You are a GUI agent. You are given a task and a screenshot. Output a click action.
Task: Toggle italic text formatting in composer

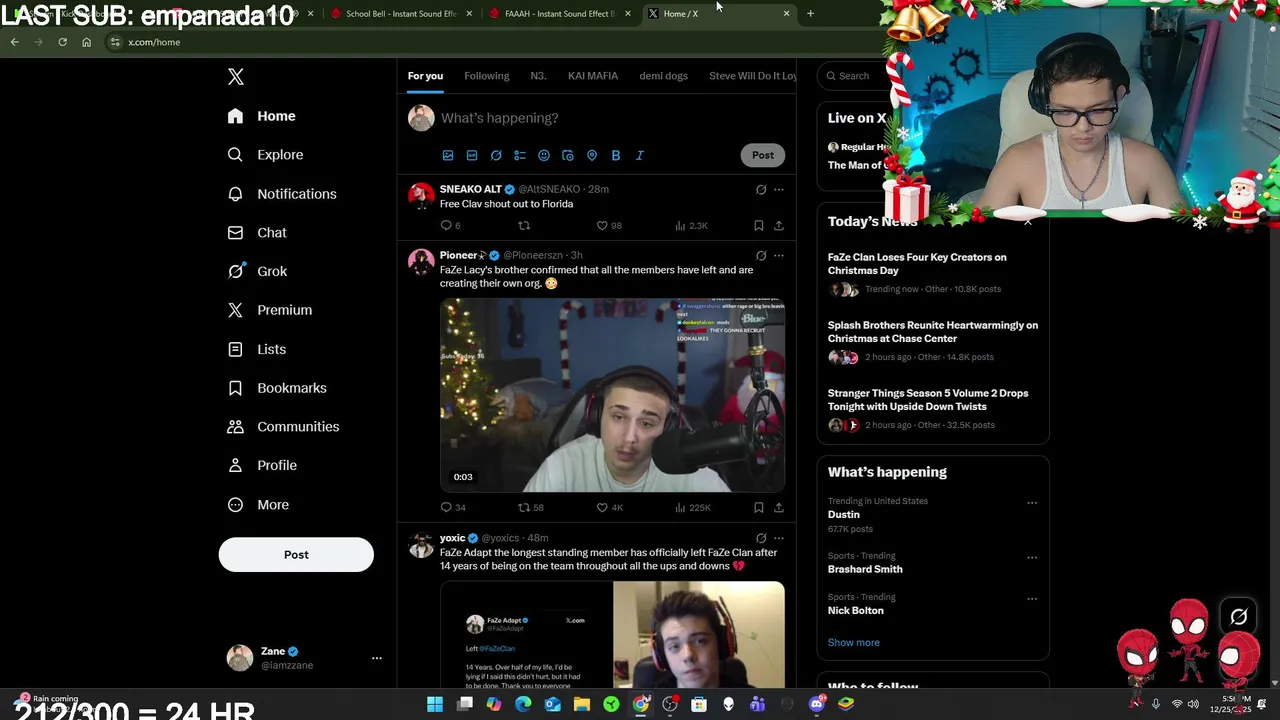point(640,155)
